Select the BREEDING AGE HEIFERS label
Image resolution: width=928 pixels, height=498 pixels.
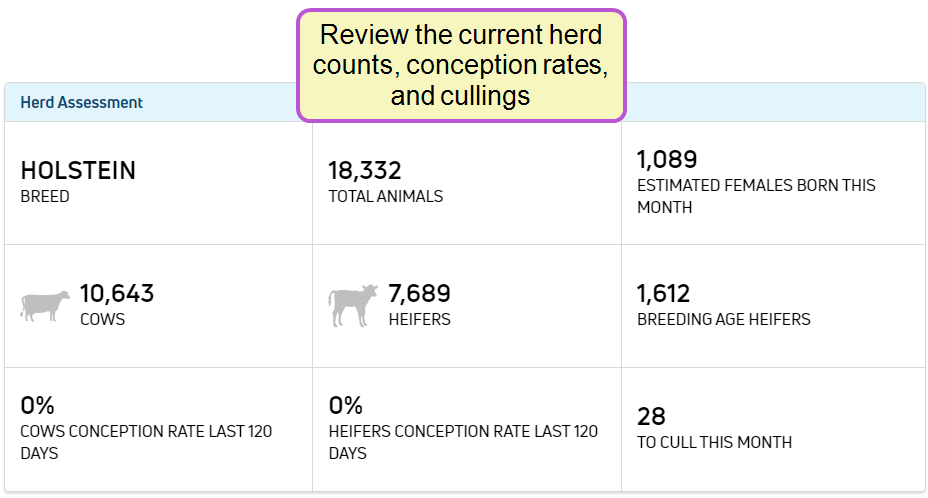(724, 319)
